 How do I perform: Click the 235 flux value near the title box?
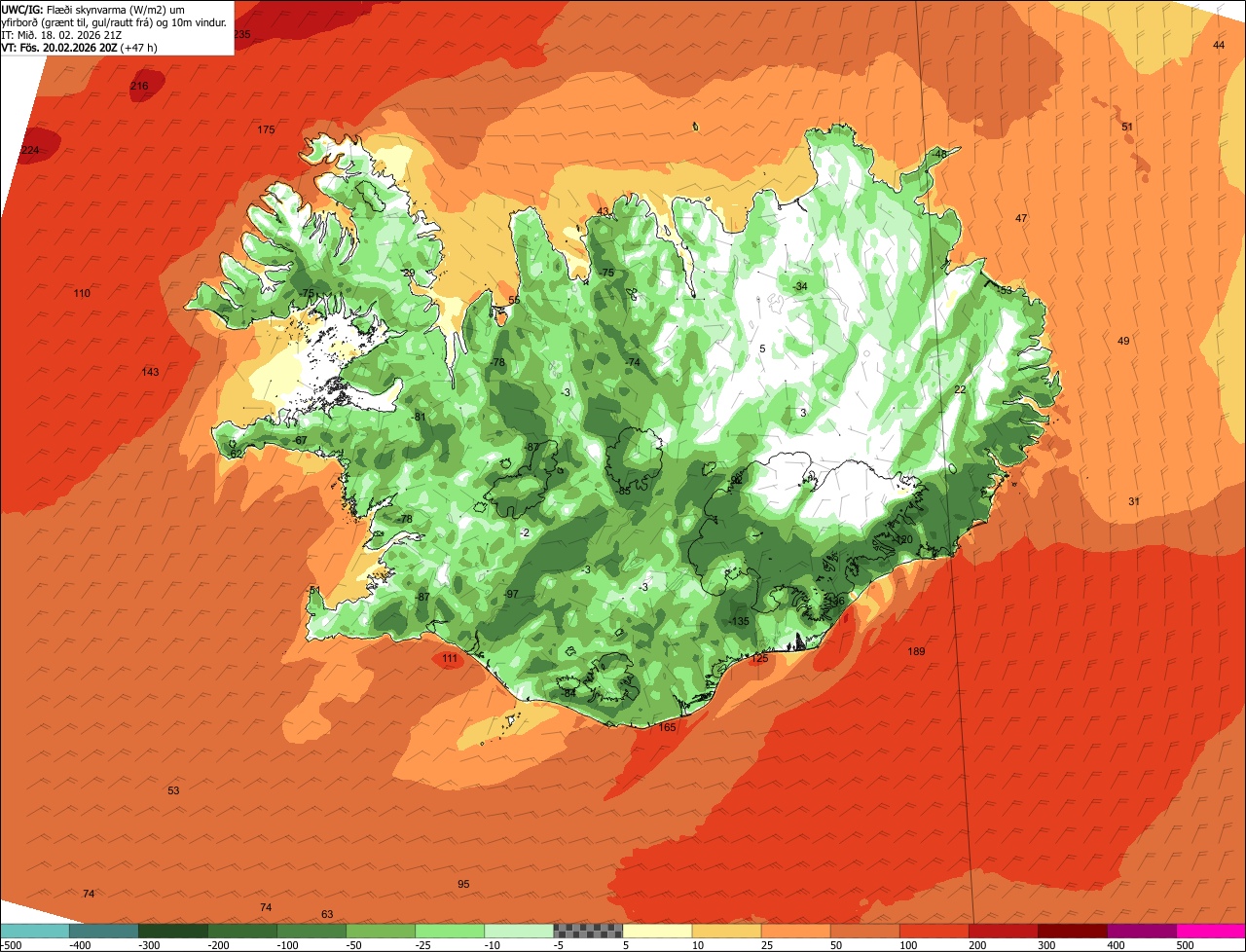tap(241, 34)
